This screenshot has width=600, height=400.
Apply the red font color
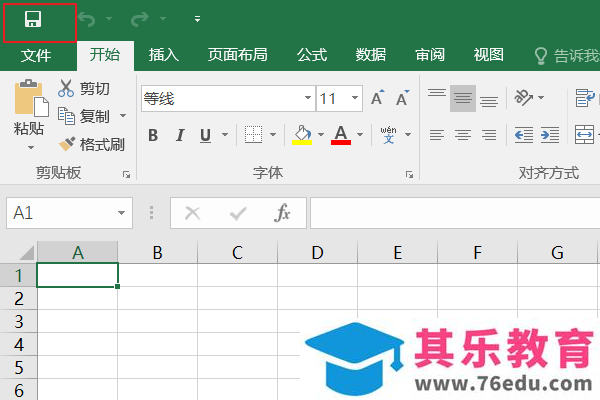(x=341, y=135)
